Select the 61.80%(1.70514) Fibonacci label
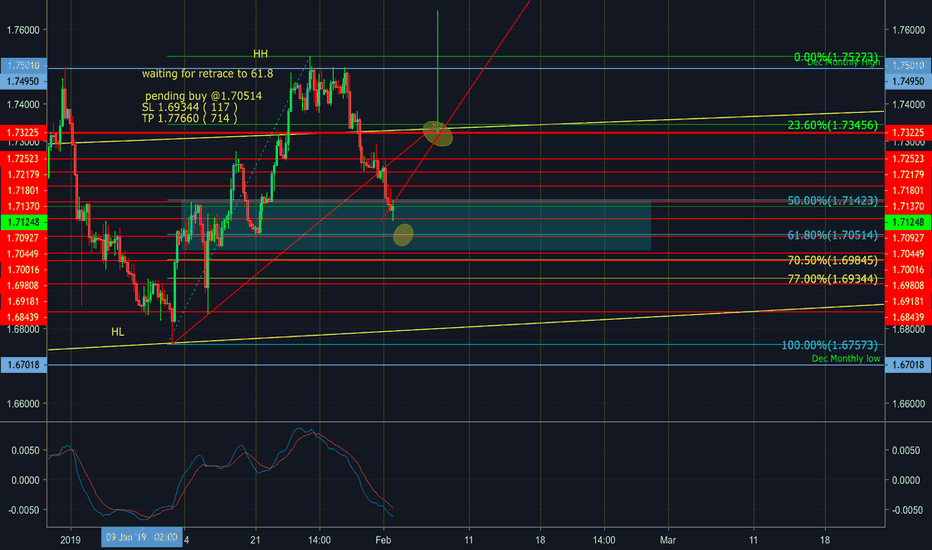932x550 pixels. pos(833,235)
